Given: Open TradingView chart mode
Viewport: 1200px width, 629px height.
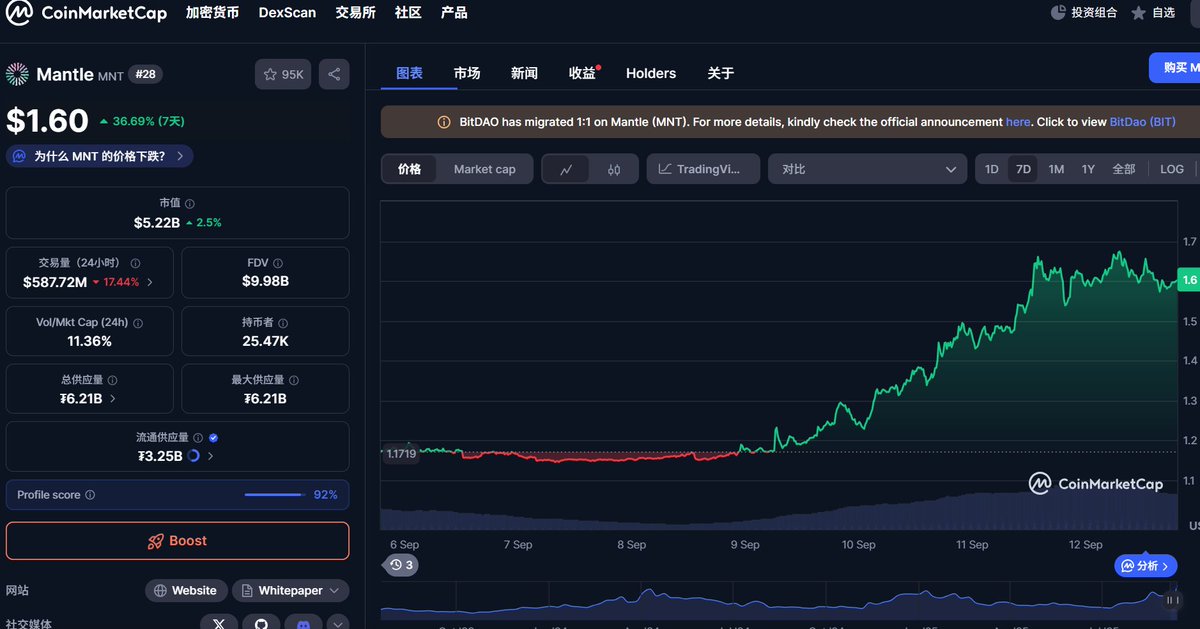Looking at the screenshot, I should pyautogui.click(x=703, y=169).
